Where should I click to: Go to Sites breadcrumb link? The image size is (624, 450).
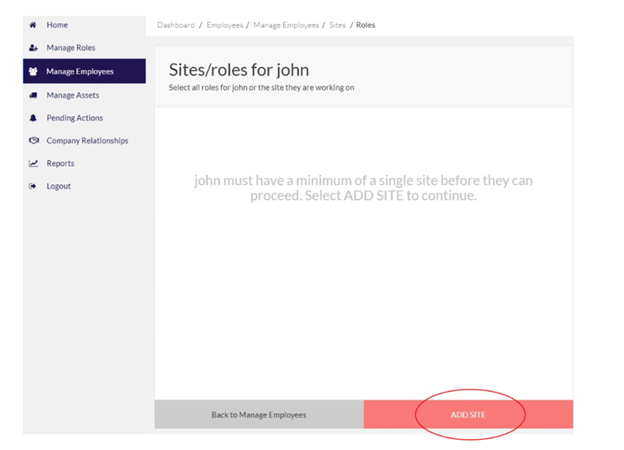coord(337,25)
